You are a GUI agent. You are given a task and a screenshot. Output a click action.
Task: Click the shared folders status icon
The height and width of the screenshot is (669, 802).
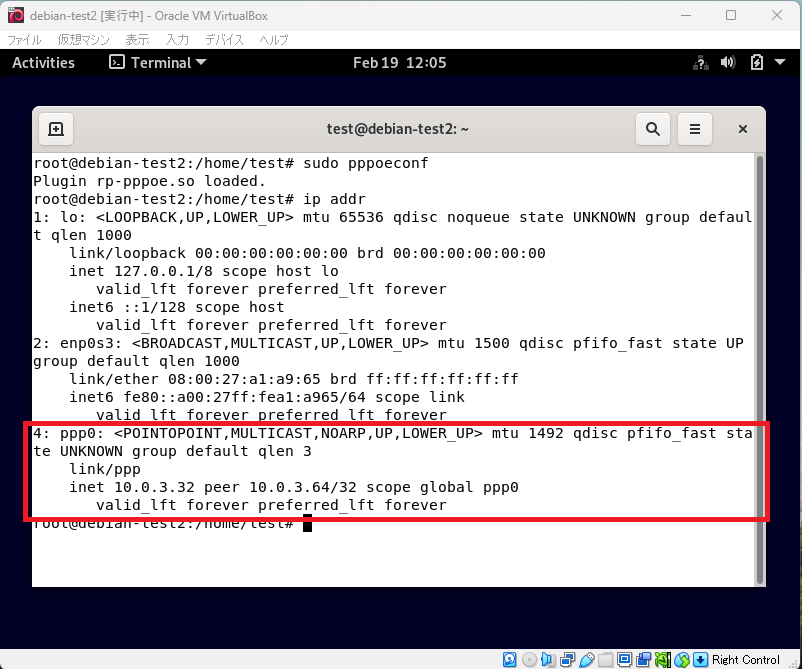606,660
